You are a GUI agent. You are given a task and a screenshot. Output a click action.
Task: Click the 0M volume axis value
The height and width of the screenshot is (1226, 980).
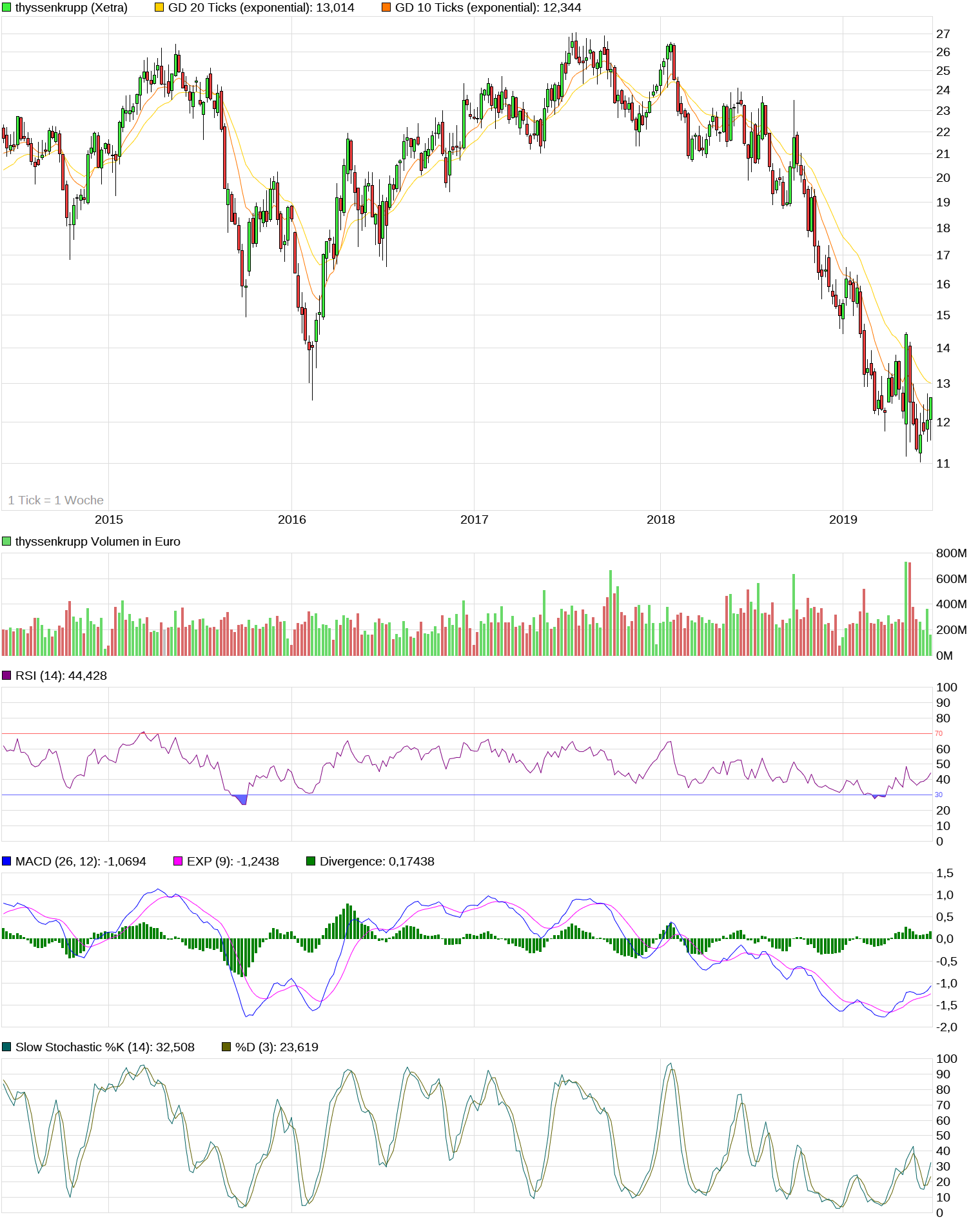coord(945,656)
